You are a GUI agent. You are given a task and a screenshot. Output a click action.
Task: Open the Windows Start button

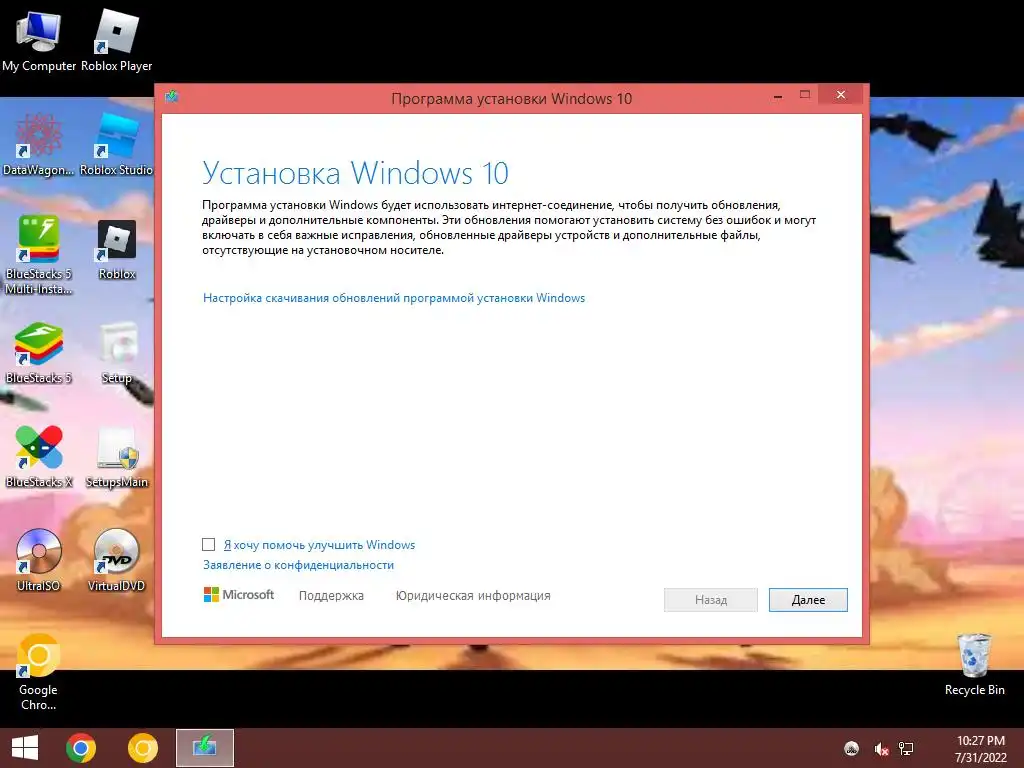(25, 748)
